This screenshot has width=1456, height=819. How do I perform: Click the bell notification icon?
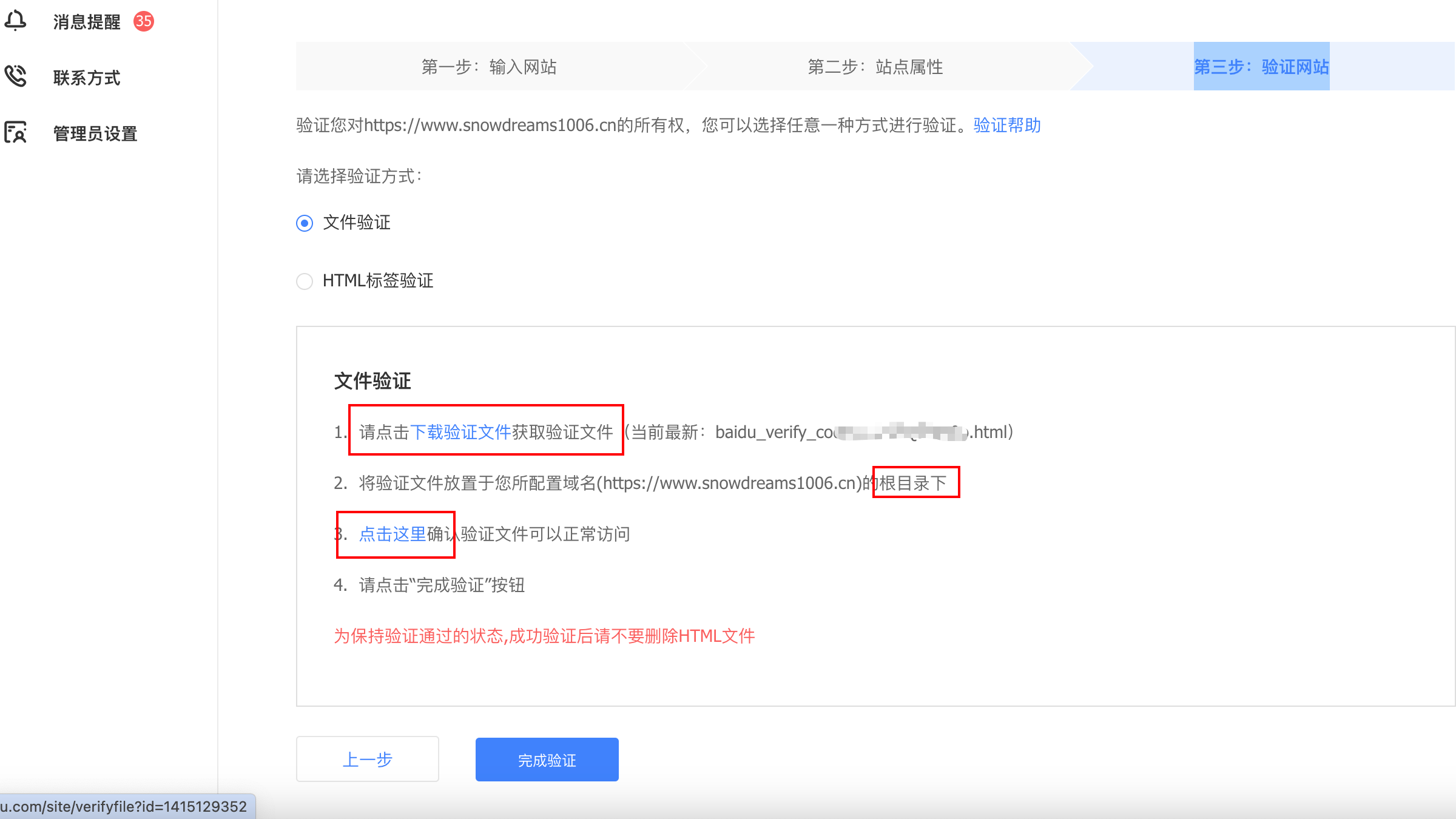[x=15, y=21]
